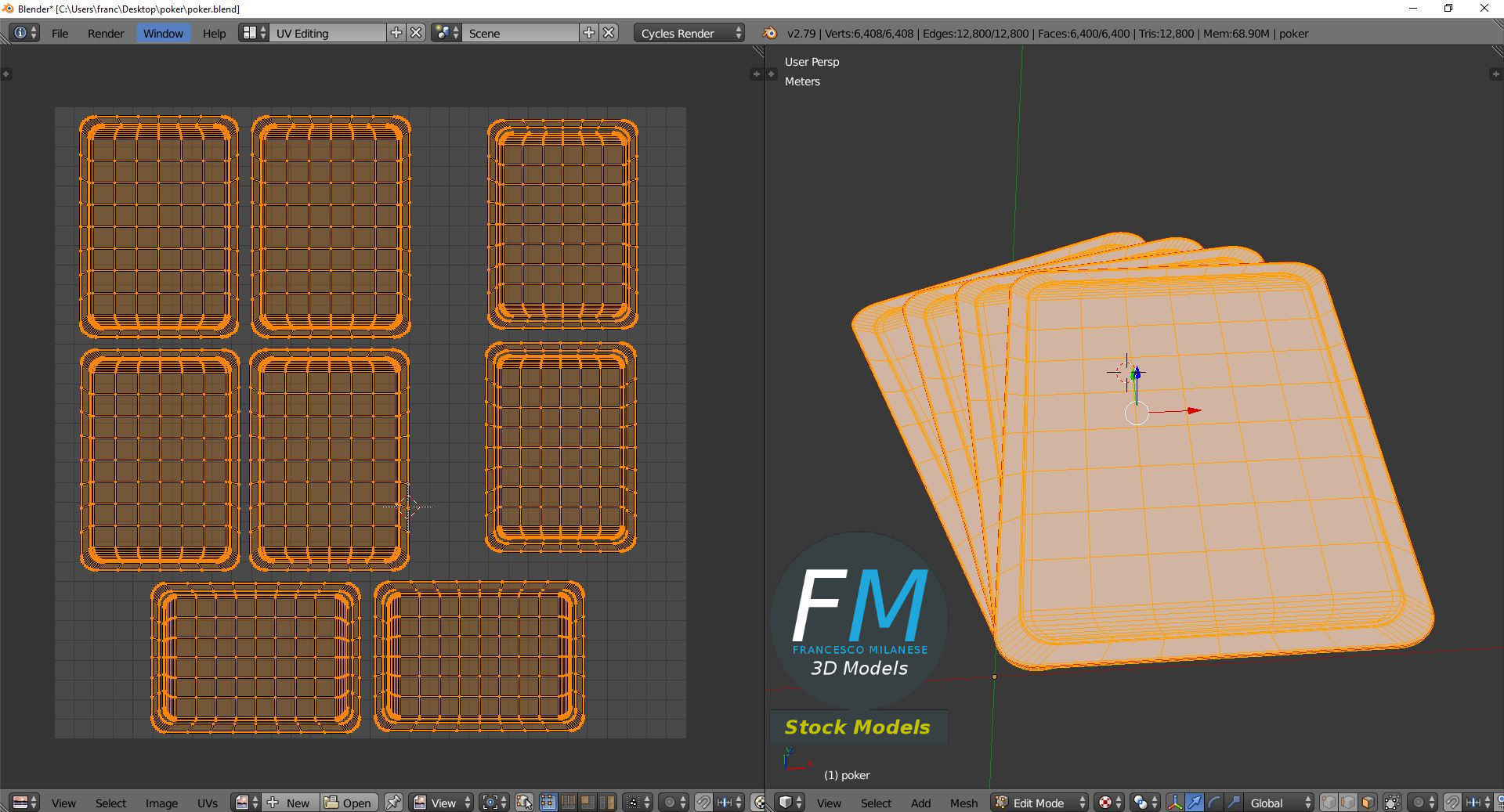
Task: Open the UV editor type selector
Action: click(23, 803)
